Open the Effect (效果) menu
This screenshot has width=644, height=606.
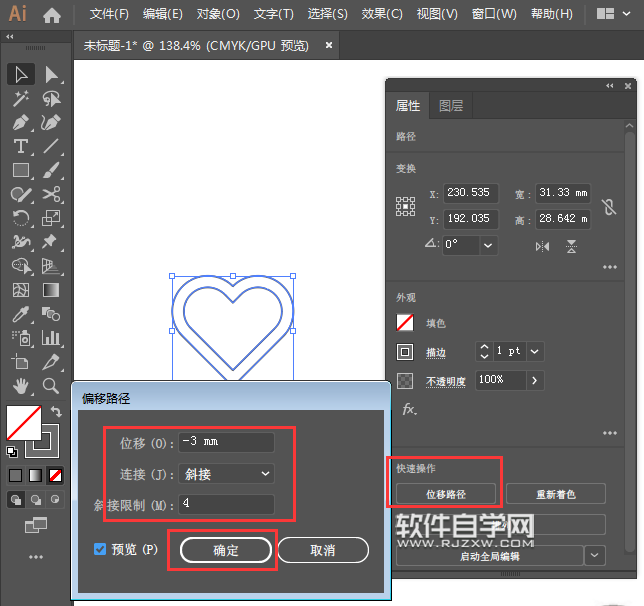pos(382,14)
